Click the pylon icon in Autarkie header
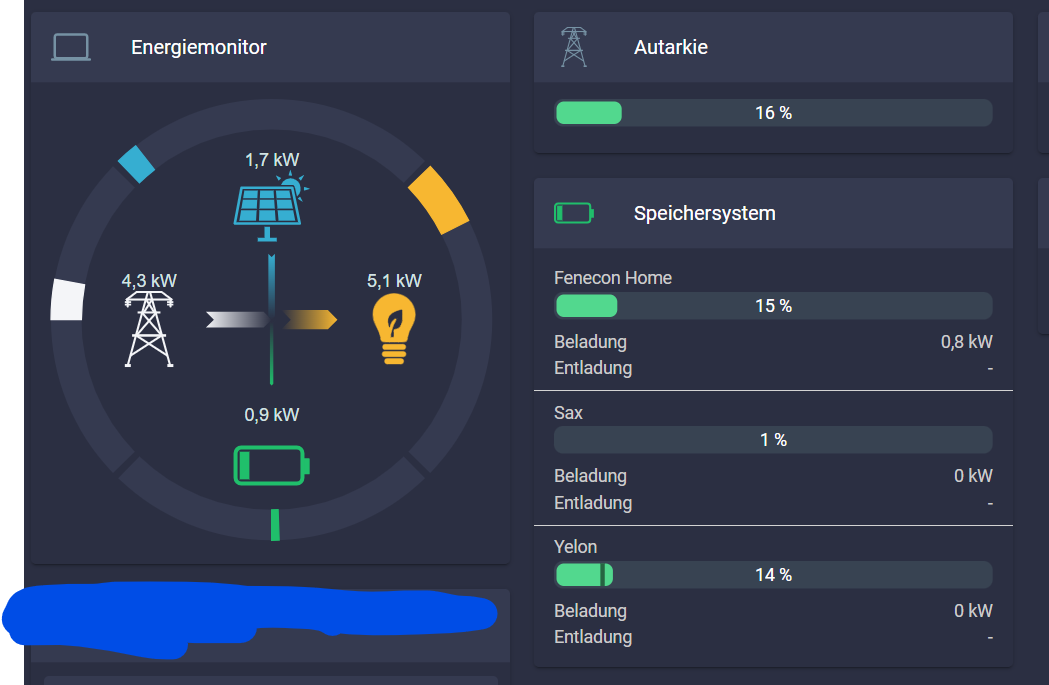 click(x=573, y=47)
